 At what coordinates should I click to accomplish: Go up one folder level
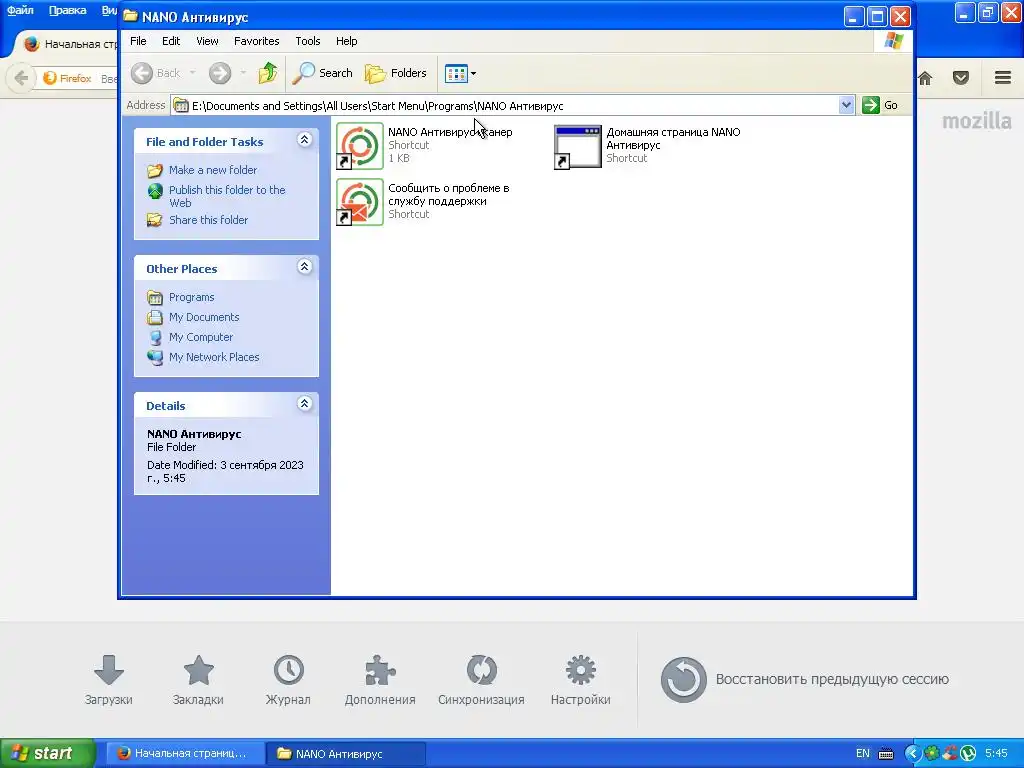click(x=268, y=73)
